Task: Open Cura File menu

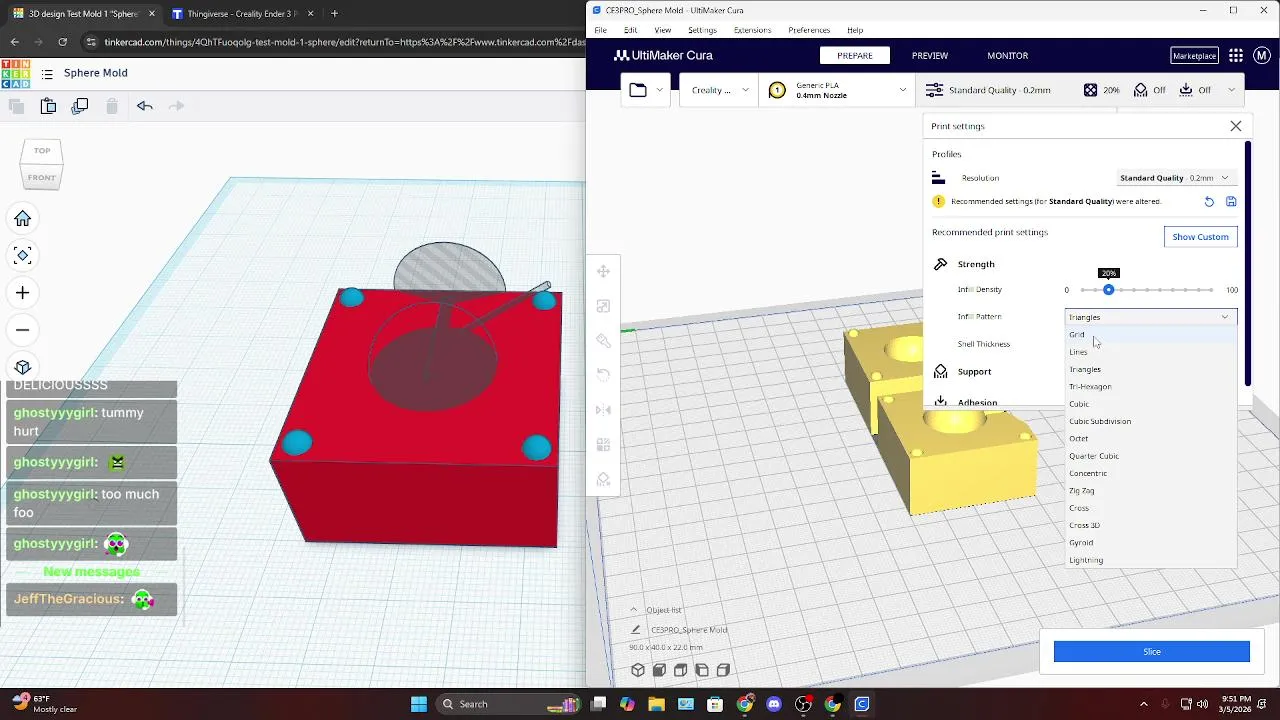Action: (600, 30)
